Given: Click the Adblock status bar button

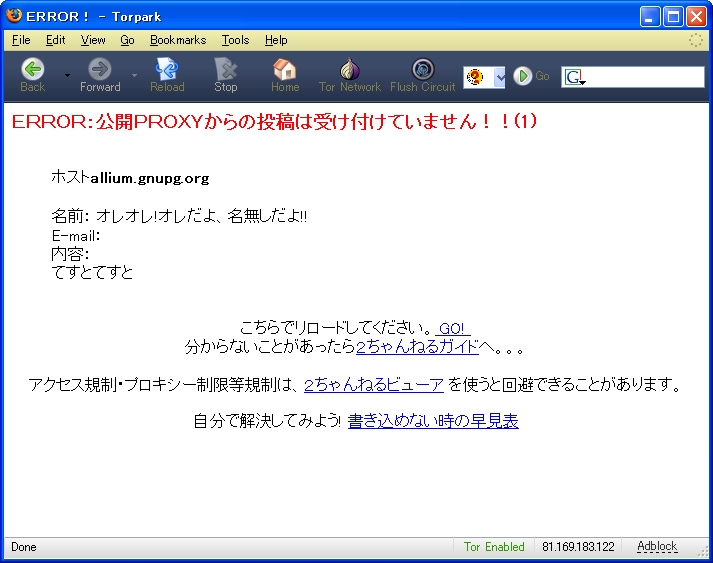Looking at the screenshot, I should tap(657, 546).
